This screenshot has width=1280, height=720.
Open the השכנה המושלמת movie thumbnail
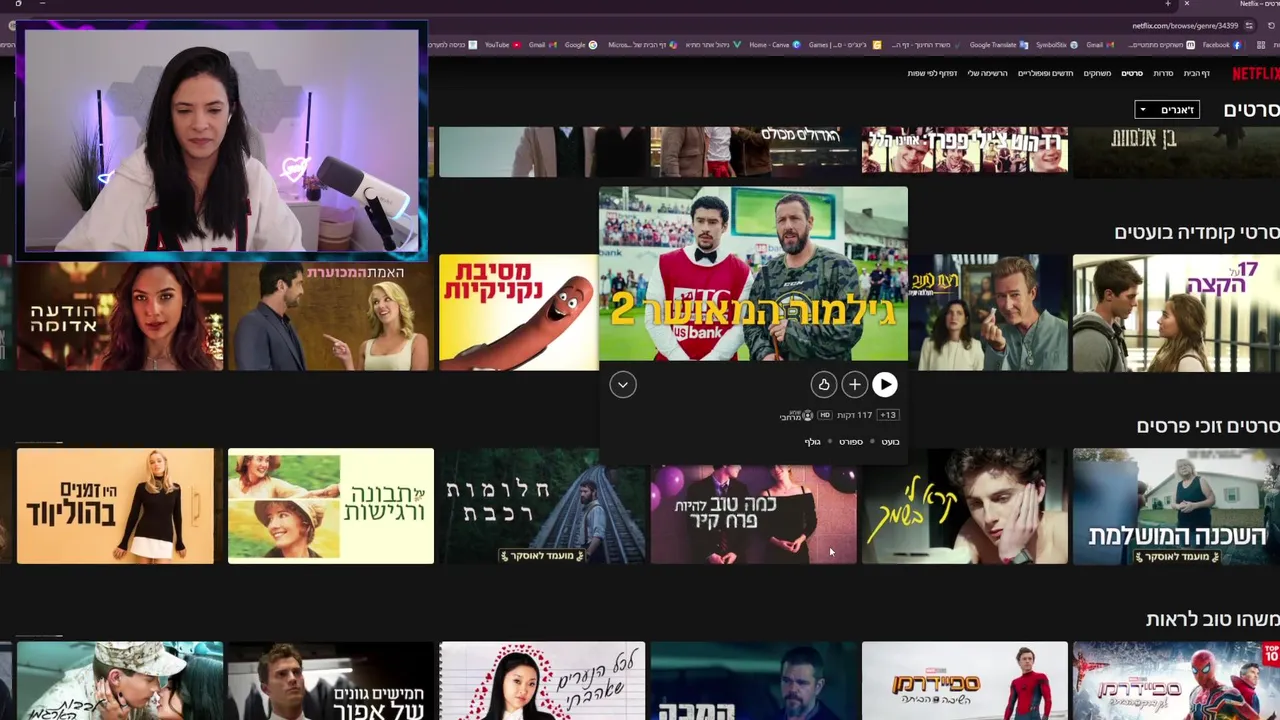click(x=1176, y=506)
